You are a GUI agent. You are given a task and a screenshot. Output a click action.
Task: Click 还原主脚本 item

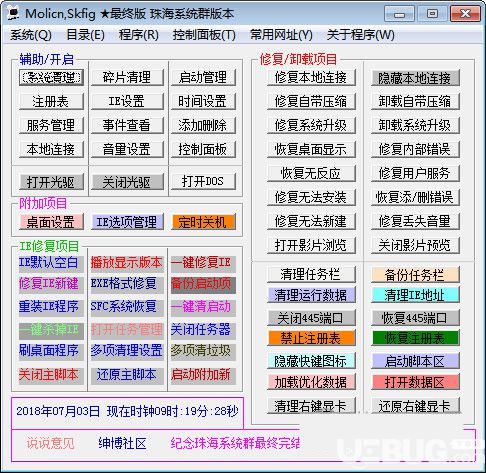(x=127, y=375)
